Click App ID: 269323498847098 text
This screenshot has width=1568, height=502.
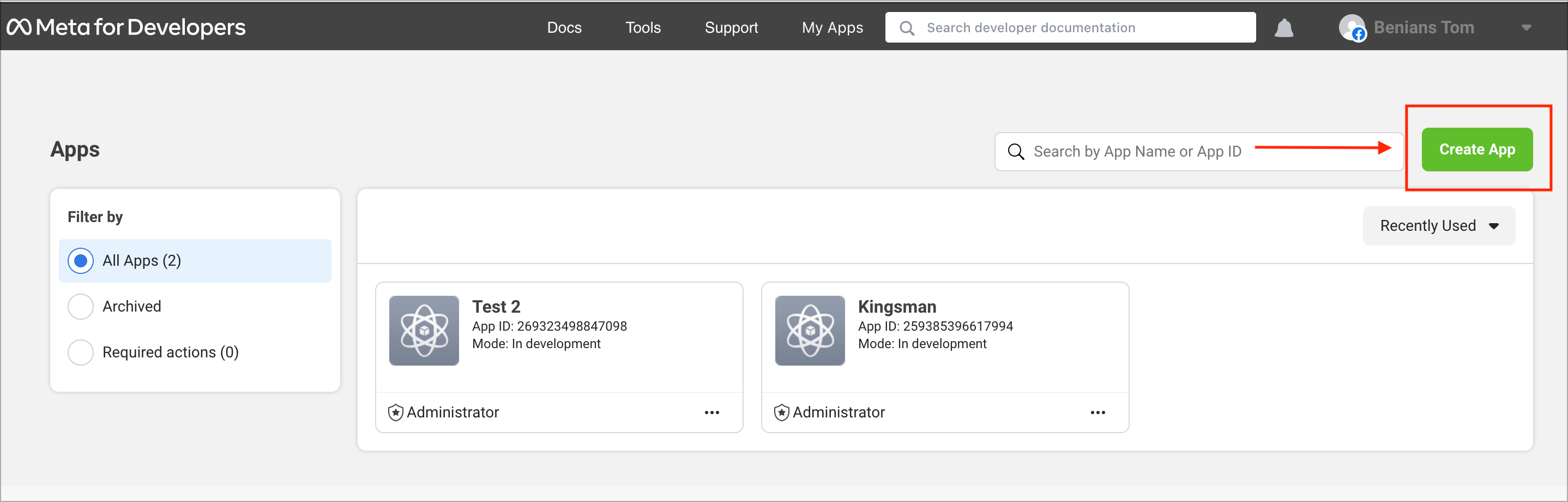(x=549, y=326)
